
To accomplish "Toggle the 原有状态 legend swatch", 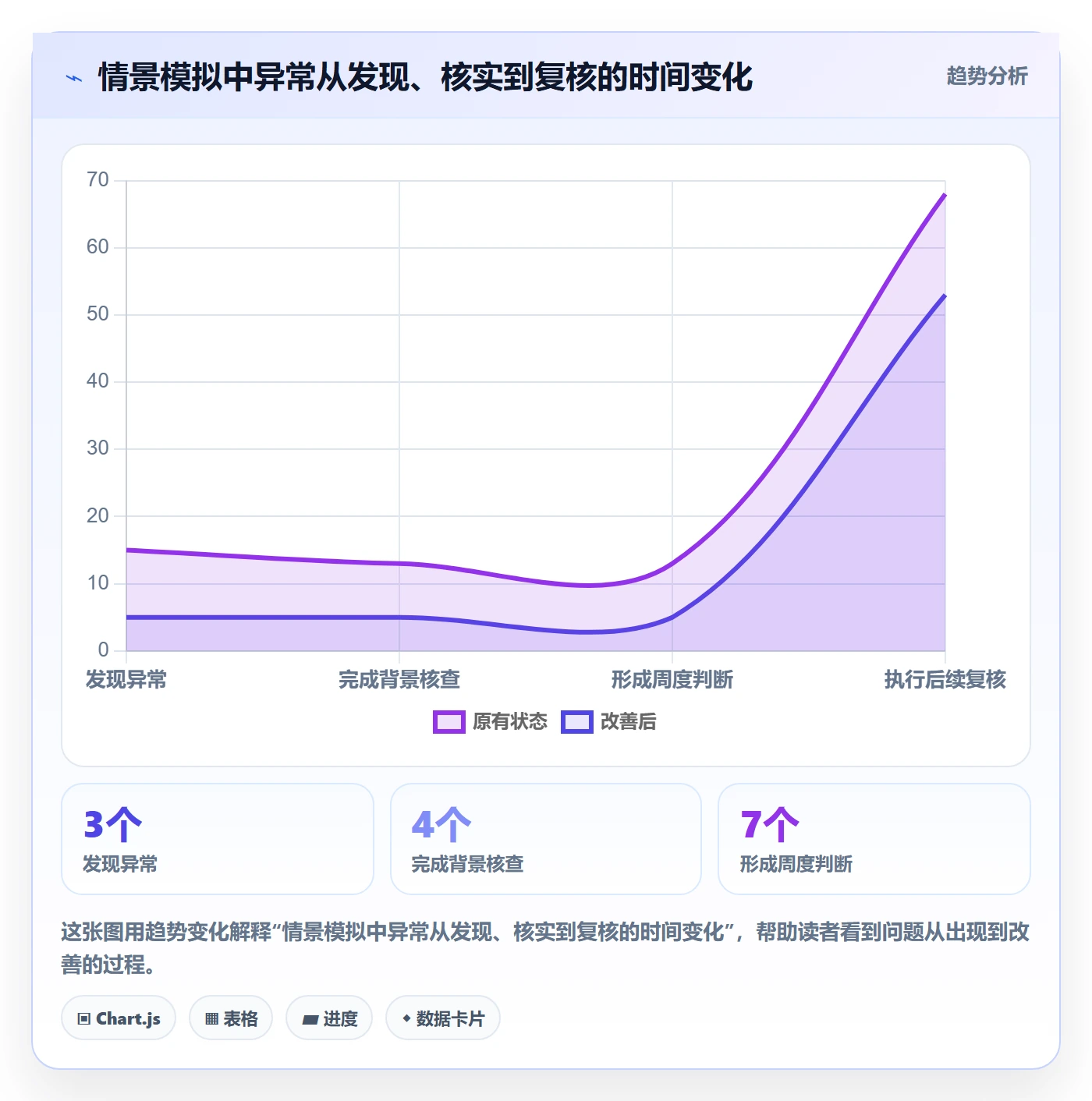I will click(x=449, y=722).
